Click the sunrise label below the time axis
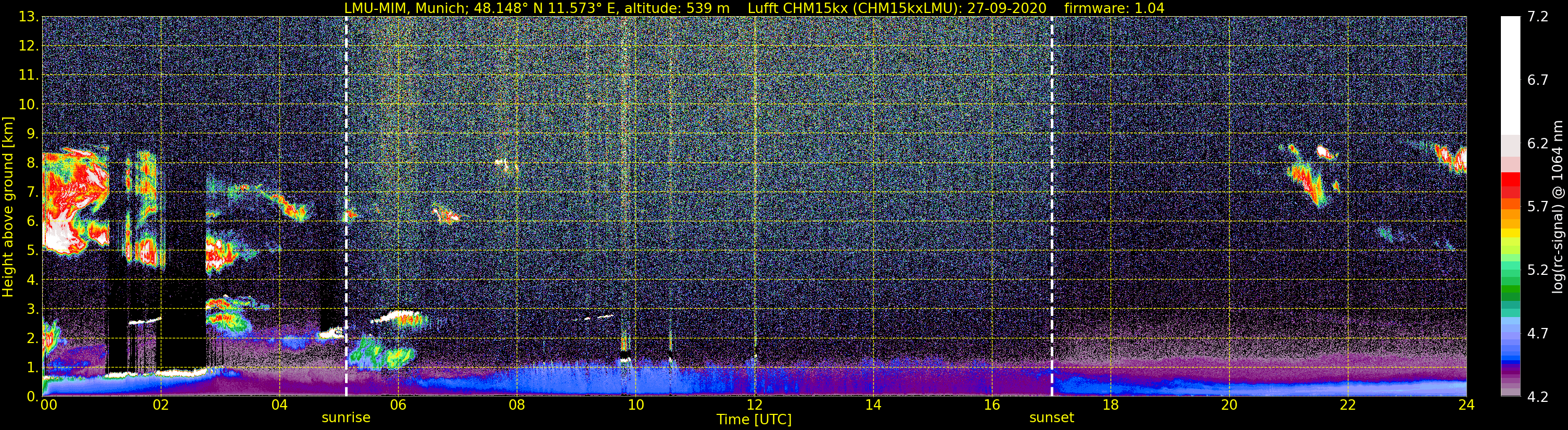Image resolution: width=1568 pixels, height=430 pixels. (x=346, y=418)
